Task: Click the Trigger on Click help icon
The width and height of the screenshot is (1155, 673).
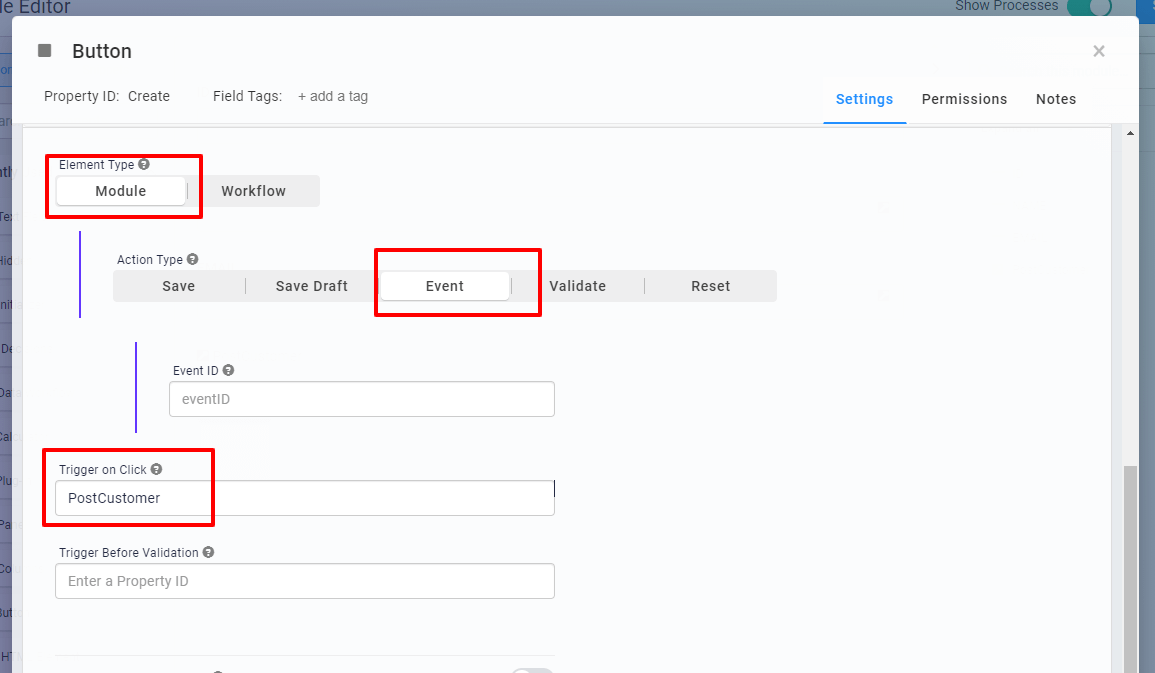Action: click(x=156, y=469)
